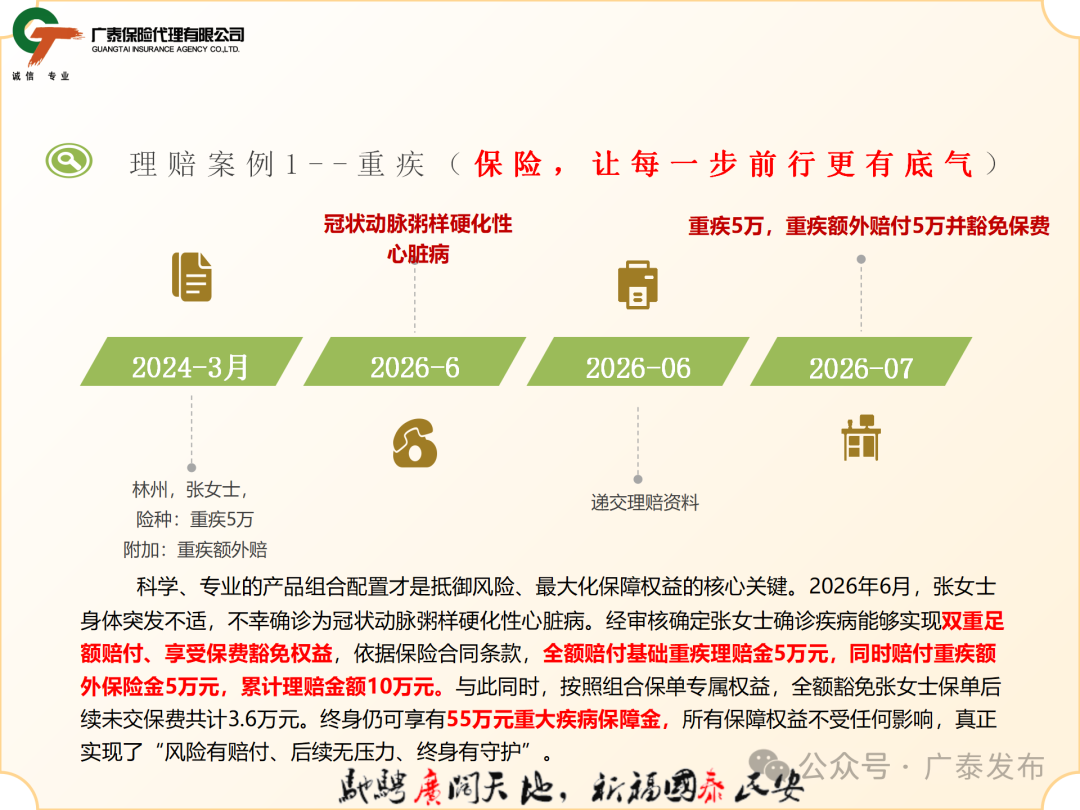This screenshot has width=1080, height=810.
Task: Click the company name 广泰保险代理有限公司
Action: point(167,34)
